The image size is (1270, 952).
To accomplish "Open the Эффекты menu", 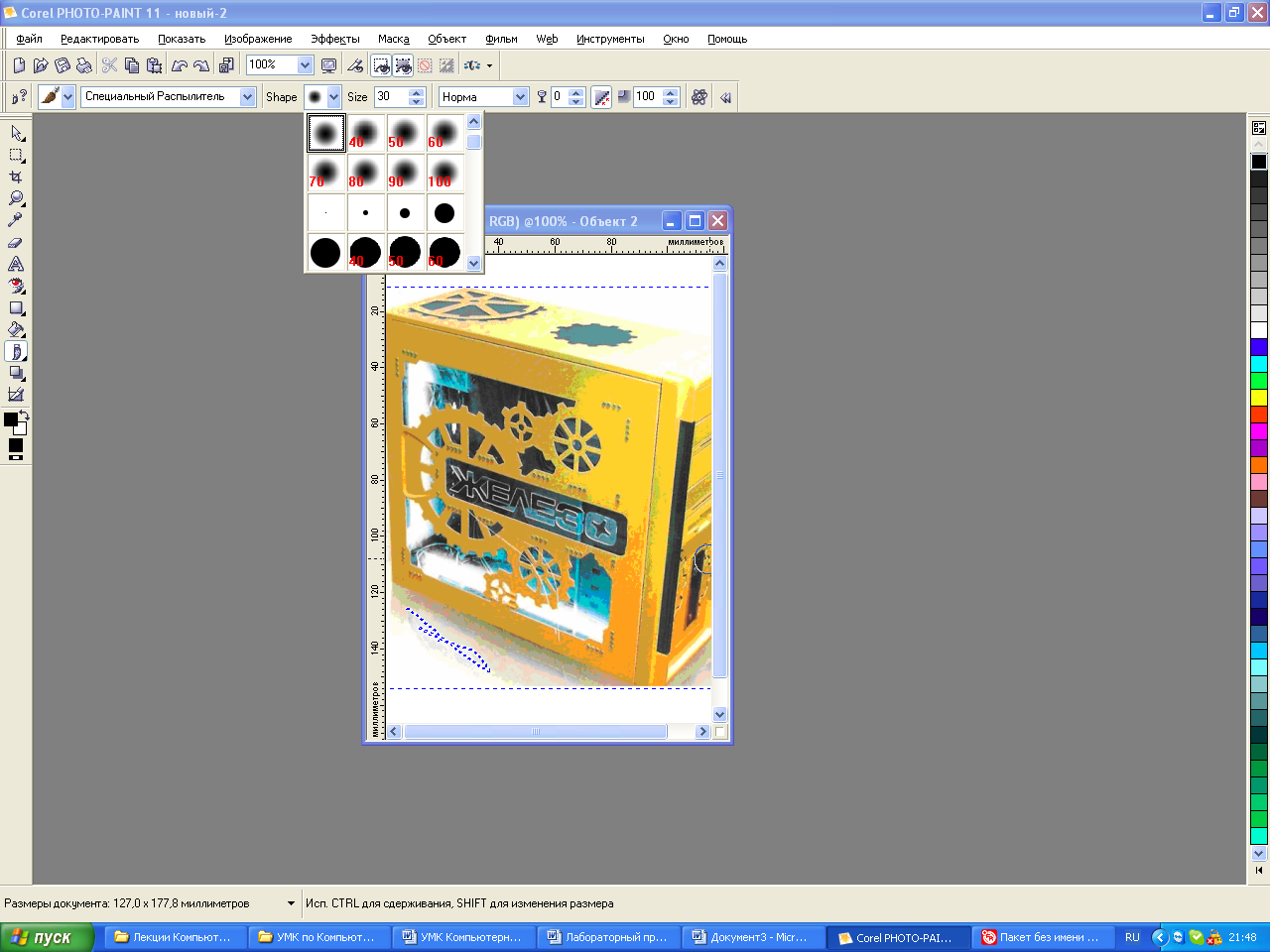I will click(x=335, y=39).
